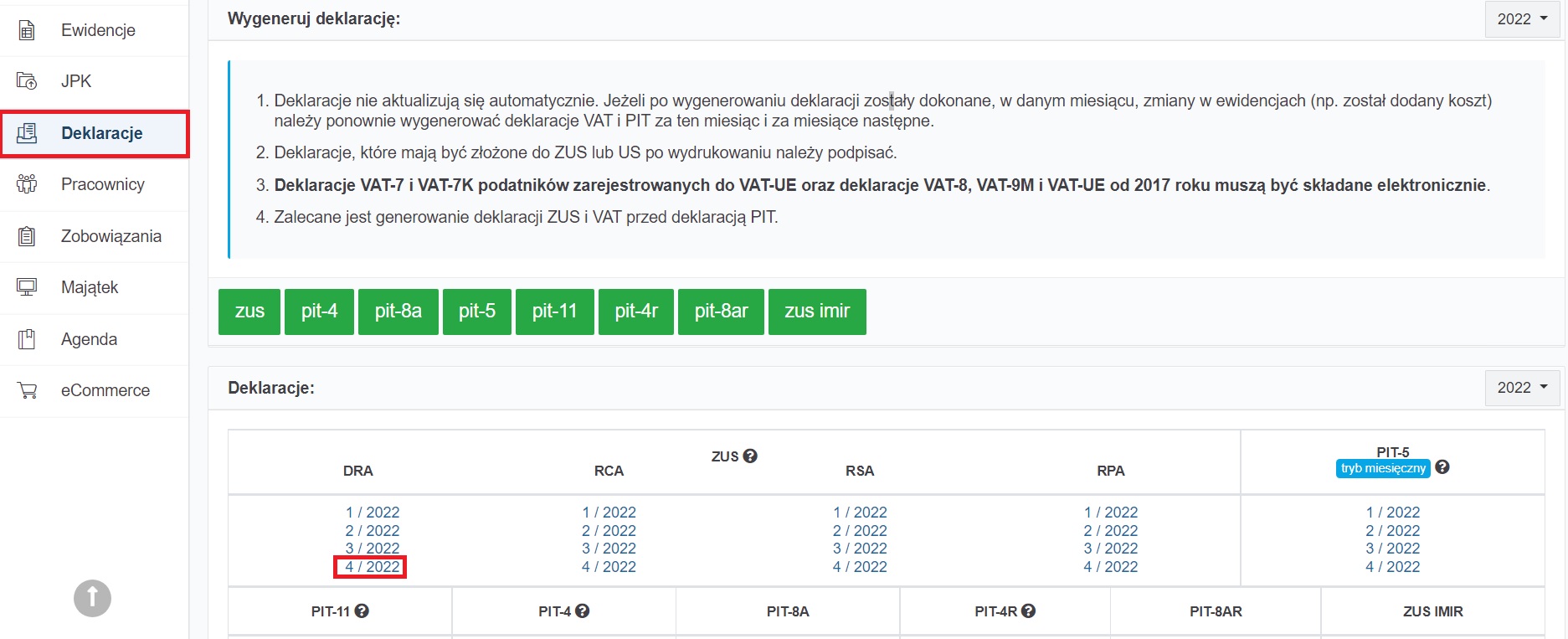The height and width of the screenshot is (639, 1568).
Task: Click the PIT-8A column header
Action: click(788, 612)
